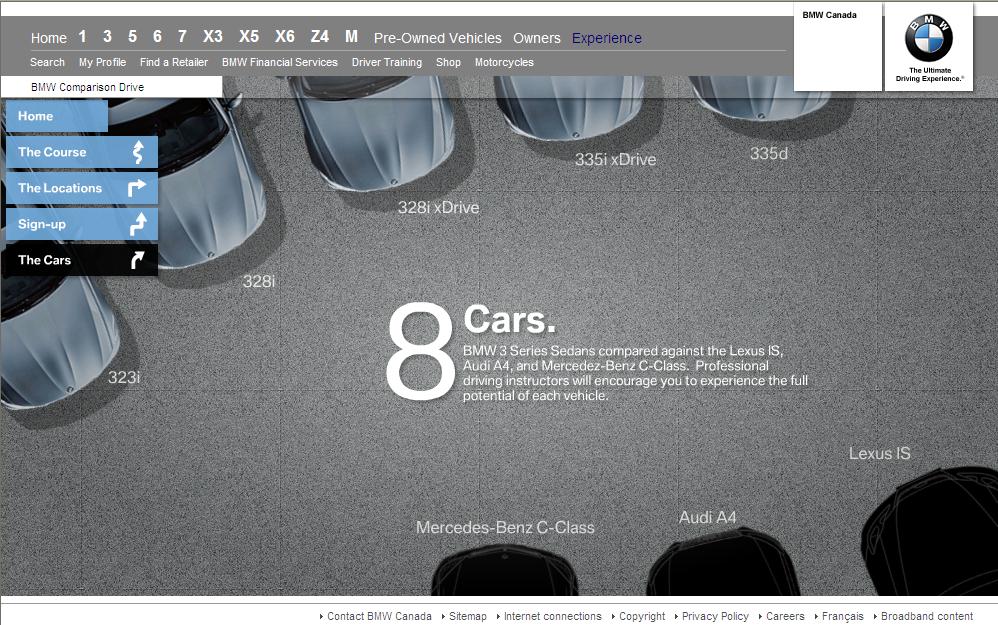Open the Copyright footer link
Viewport: 998px width, 625px height.
pos(642,616)
